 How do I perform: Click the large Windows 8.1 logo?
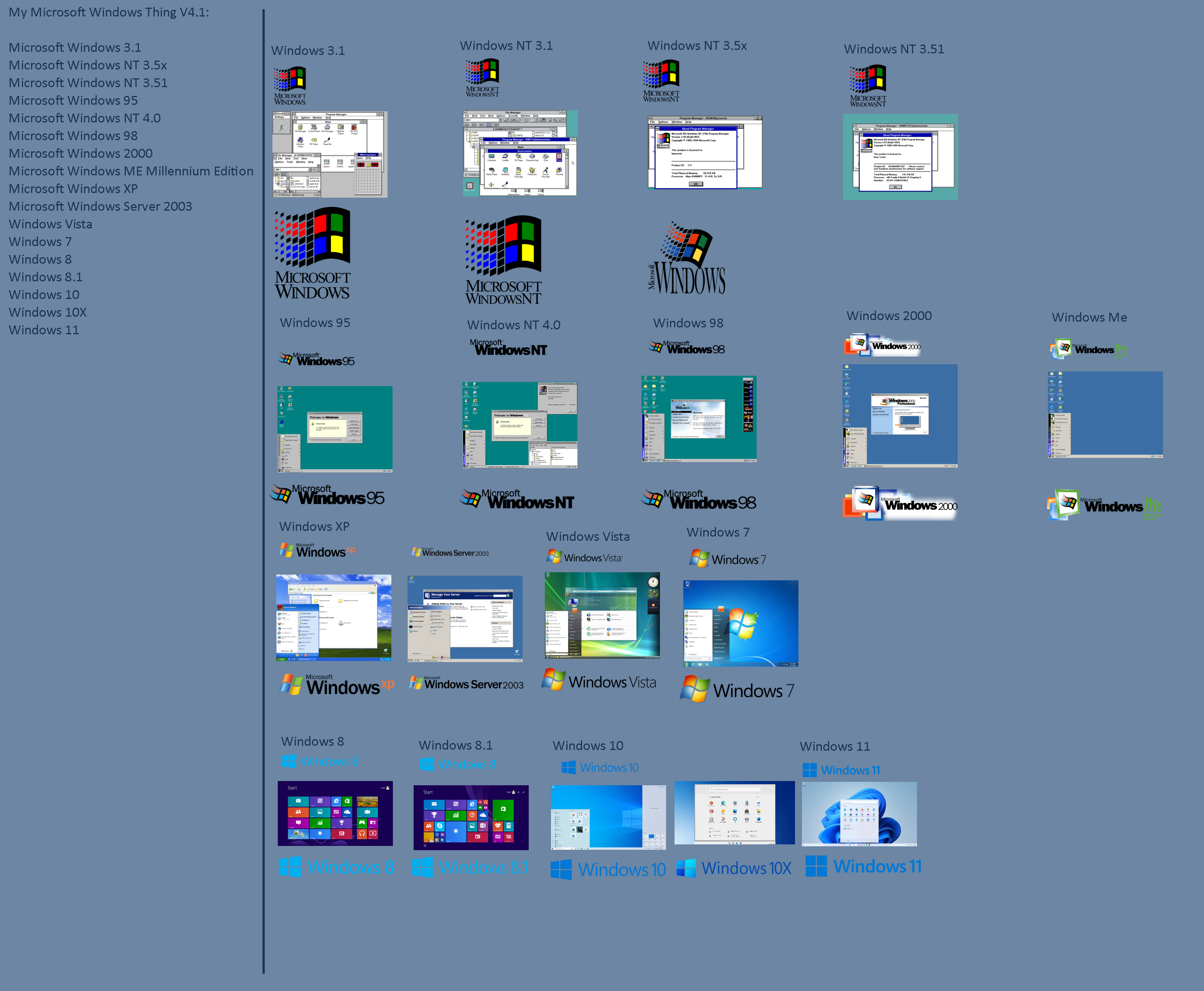pyautogui.click(x=470, y=867)
